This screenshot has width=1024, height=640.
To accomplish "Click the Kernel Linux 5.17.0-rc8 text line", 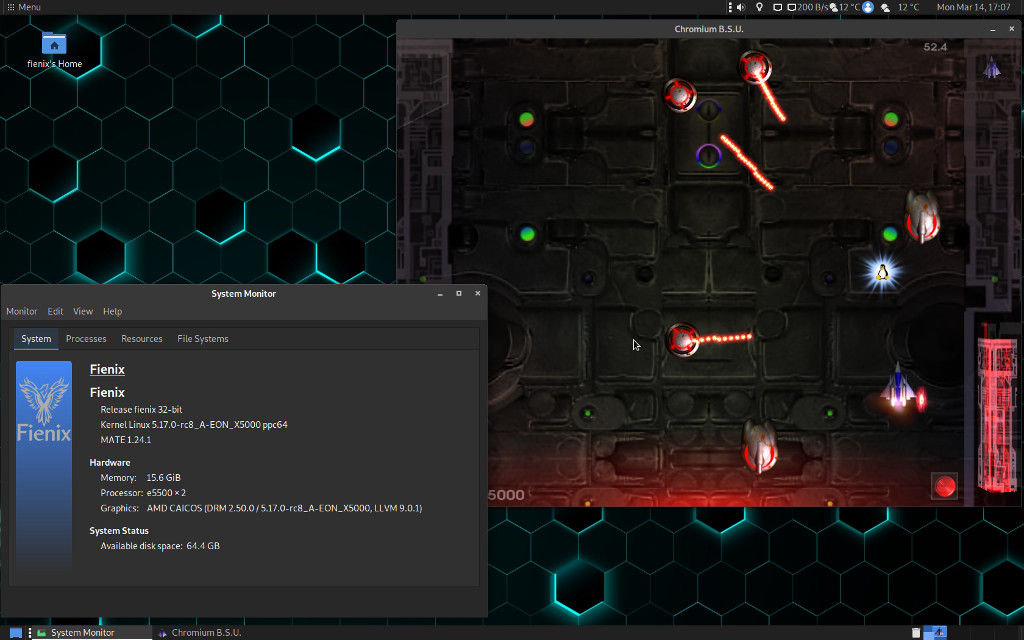I will pyautogui.click(x=194, y=424).
